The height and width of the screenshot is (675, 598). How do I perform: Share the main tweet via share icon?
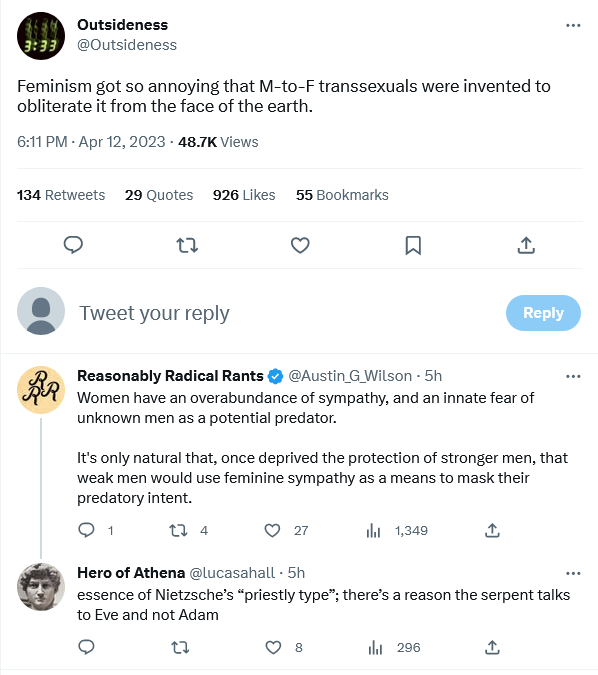526,245
